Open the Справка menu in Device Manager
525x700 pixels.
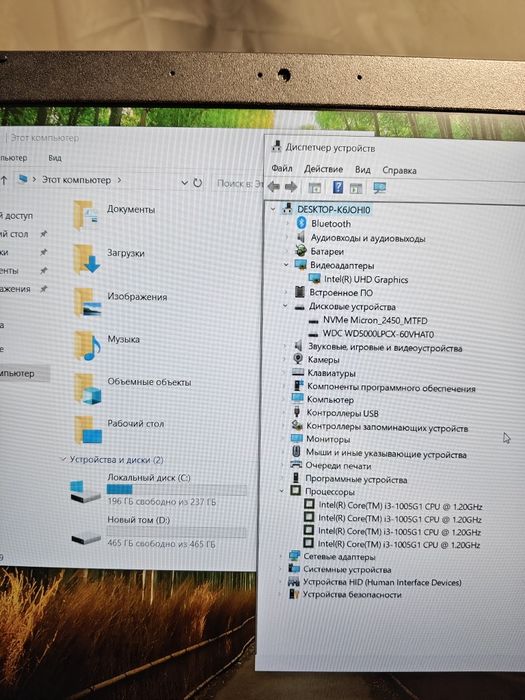pos(399,171)
